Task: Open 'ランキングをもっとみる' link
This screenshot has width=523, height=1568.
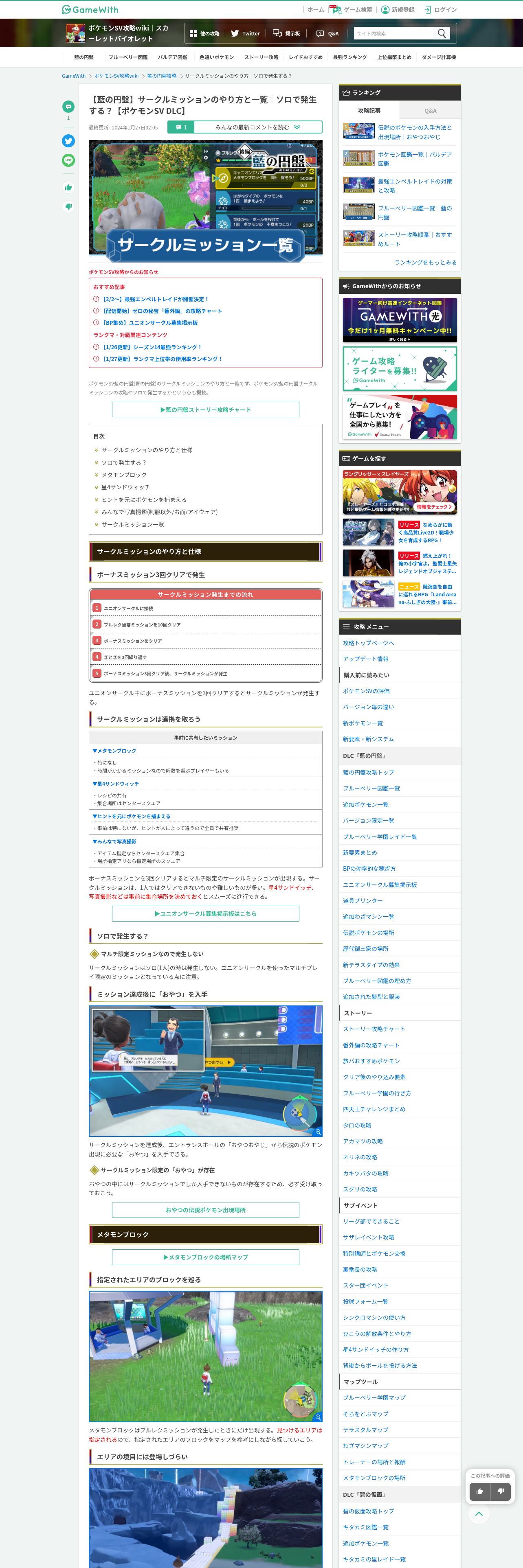Action: (x=425, y=262)
